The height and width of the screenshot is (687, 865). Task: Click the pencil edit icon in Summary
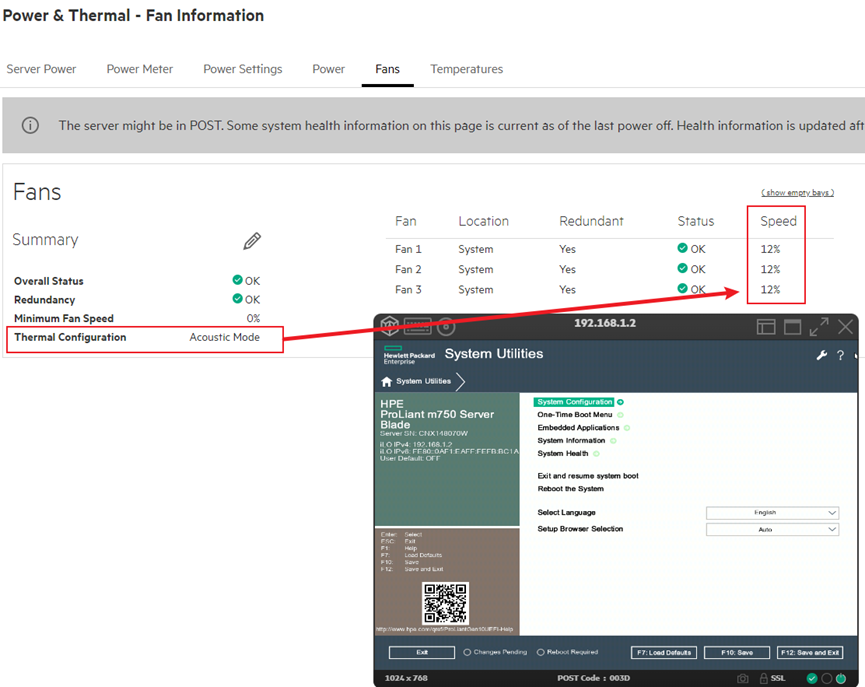(252, 241)
